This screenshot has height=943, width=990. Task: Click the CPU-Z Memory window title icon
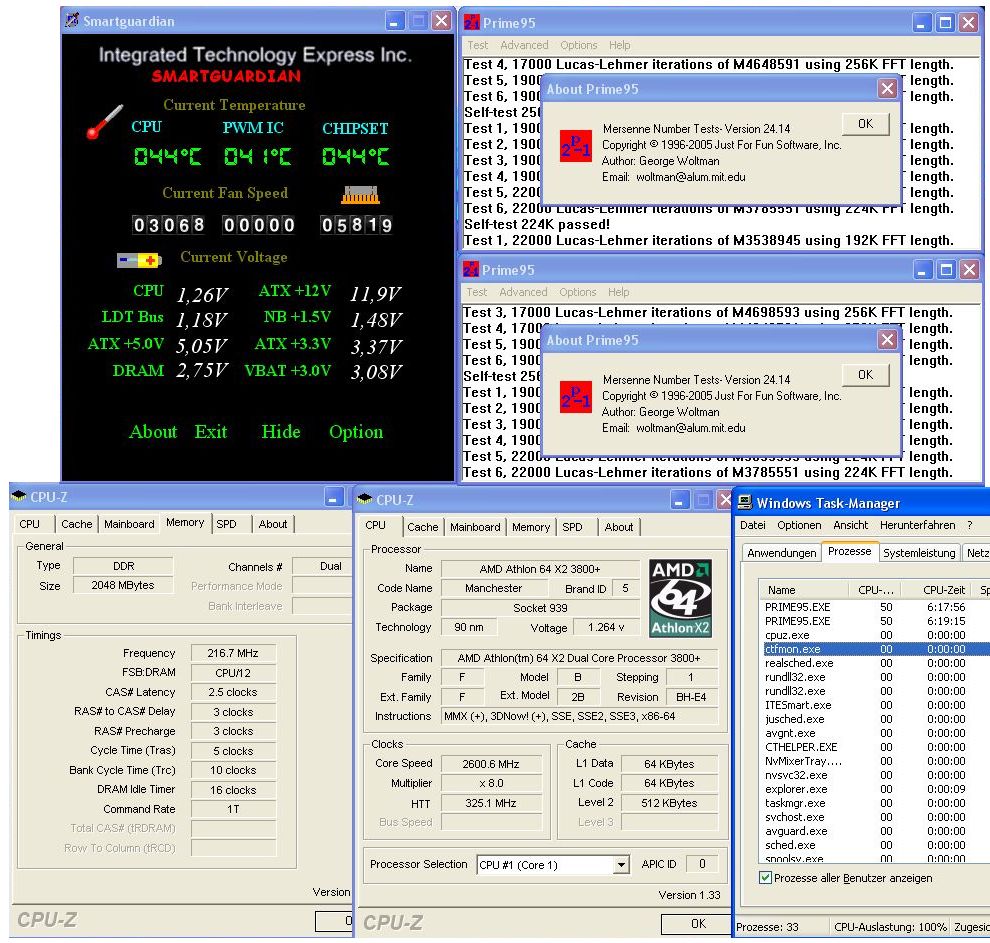19,496
